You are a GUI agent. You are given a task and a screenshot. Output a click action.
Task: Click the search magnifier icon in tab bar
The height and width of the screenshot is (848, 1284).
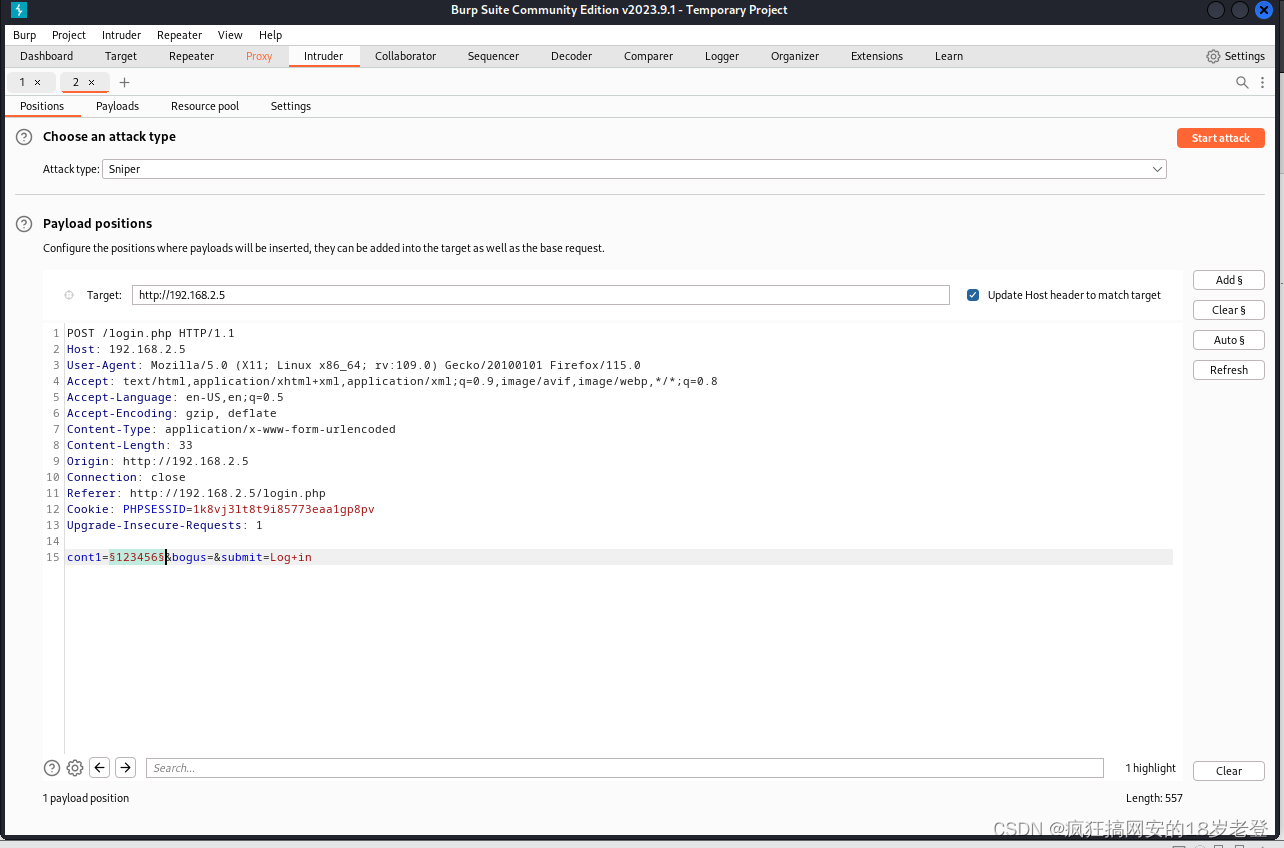click(x=1242, y=82)
